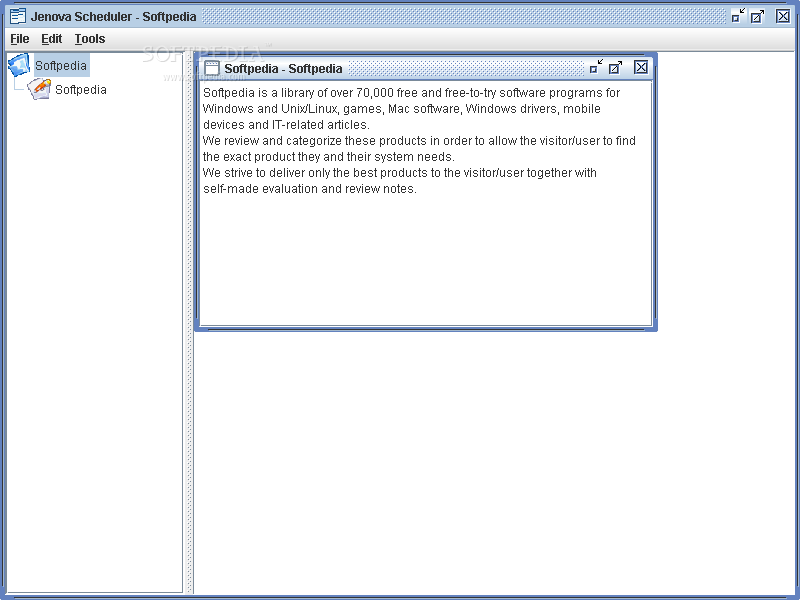
Task: Open the File menu
Action: [x=19, y=39]
